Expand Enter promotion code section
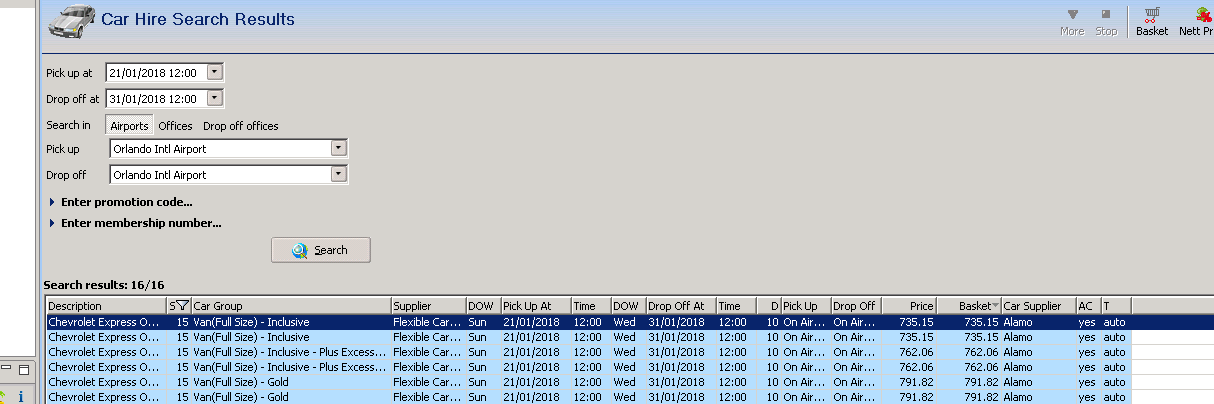The height and width of the screenshot is (404, 1214). point(53,202)
